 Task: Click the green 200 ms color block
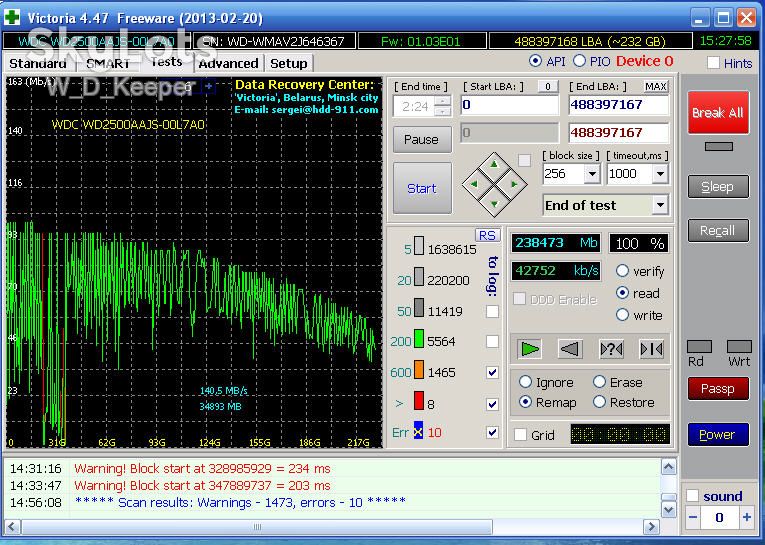(x=419, y=339)
